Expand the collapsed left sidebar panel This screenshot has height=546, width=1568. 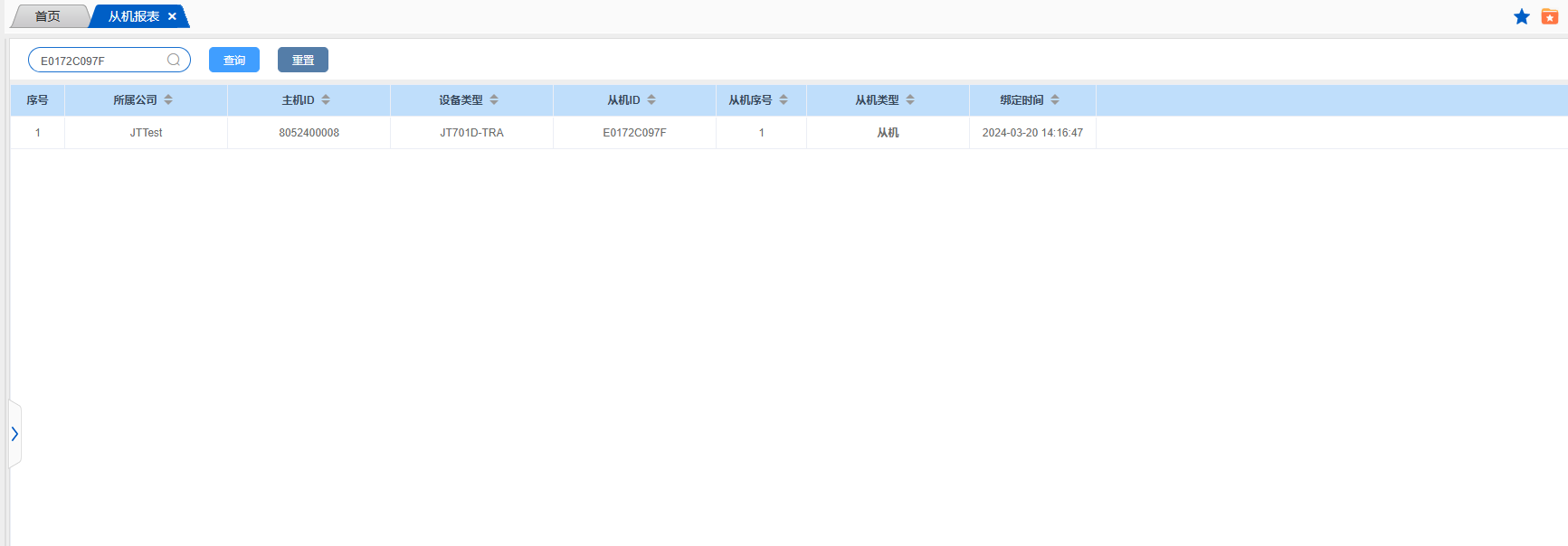tap(14, 434)
